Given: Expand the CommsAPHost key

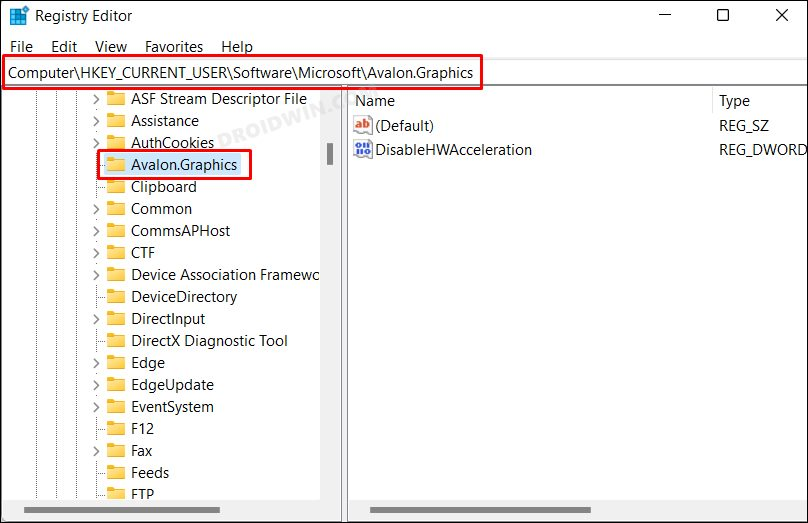Looking at the screenshot, I should coord(96,231).
